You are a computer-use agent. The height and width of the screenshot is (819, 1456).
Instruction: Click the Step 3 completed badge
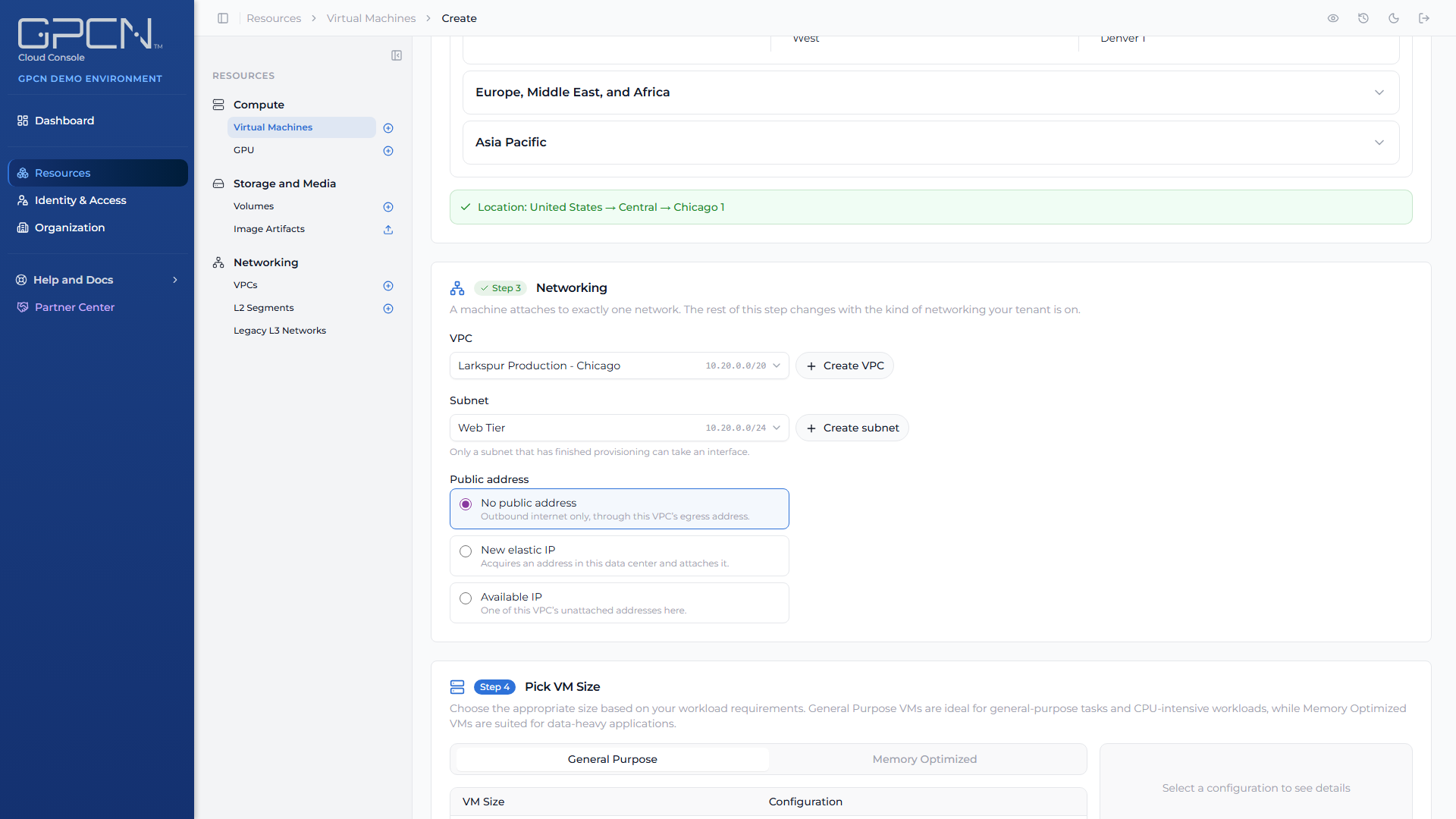(x=500, y=288)
